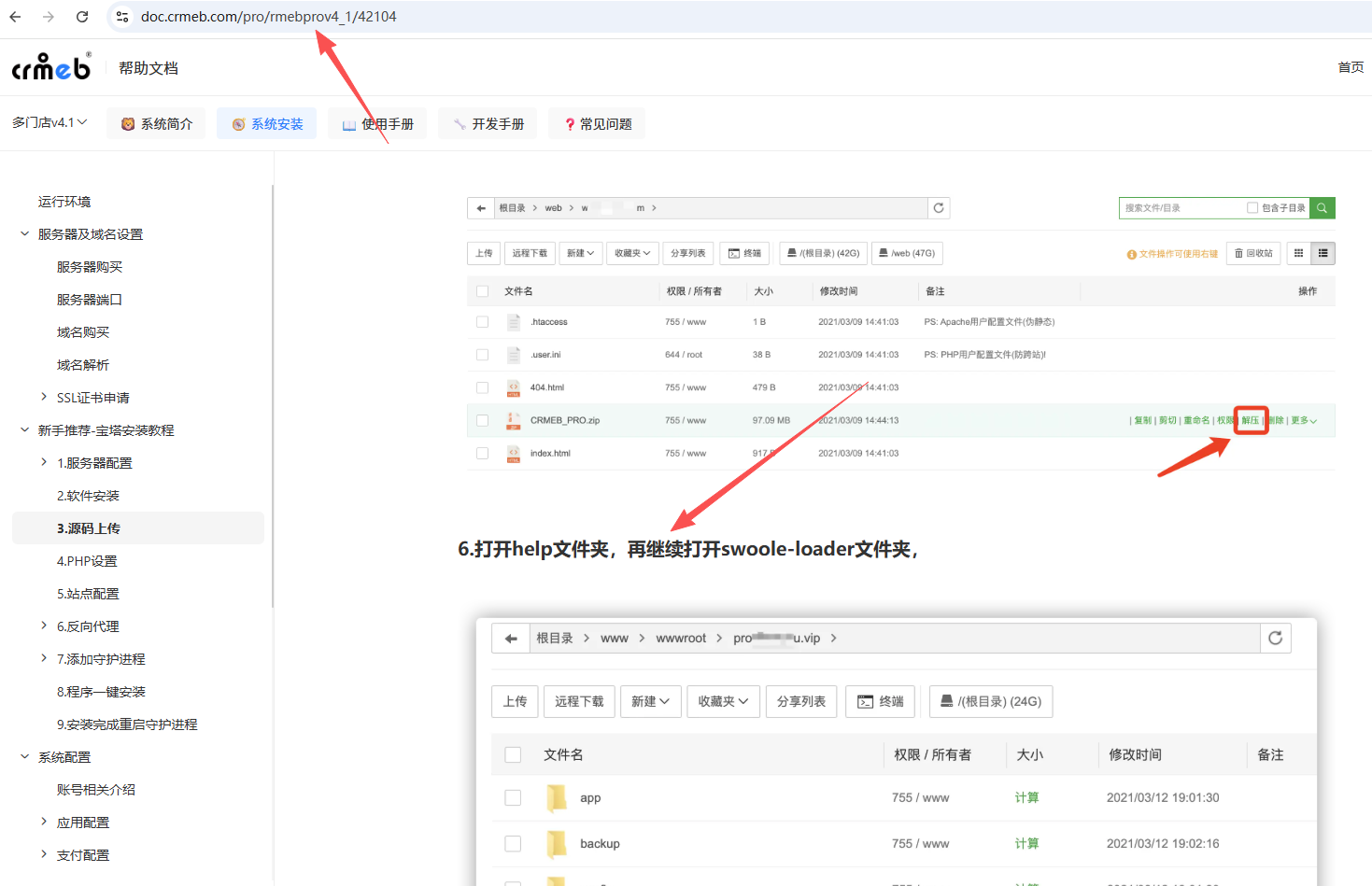Collapse the 服务器及域名设置 section arrow
This screenshot has width=1372, height=886.
point(24,234)
